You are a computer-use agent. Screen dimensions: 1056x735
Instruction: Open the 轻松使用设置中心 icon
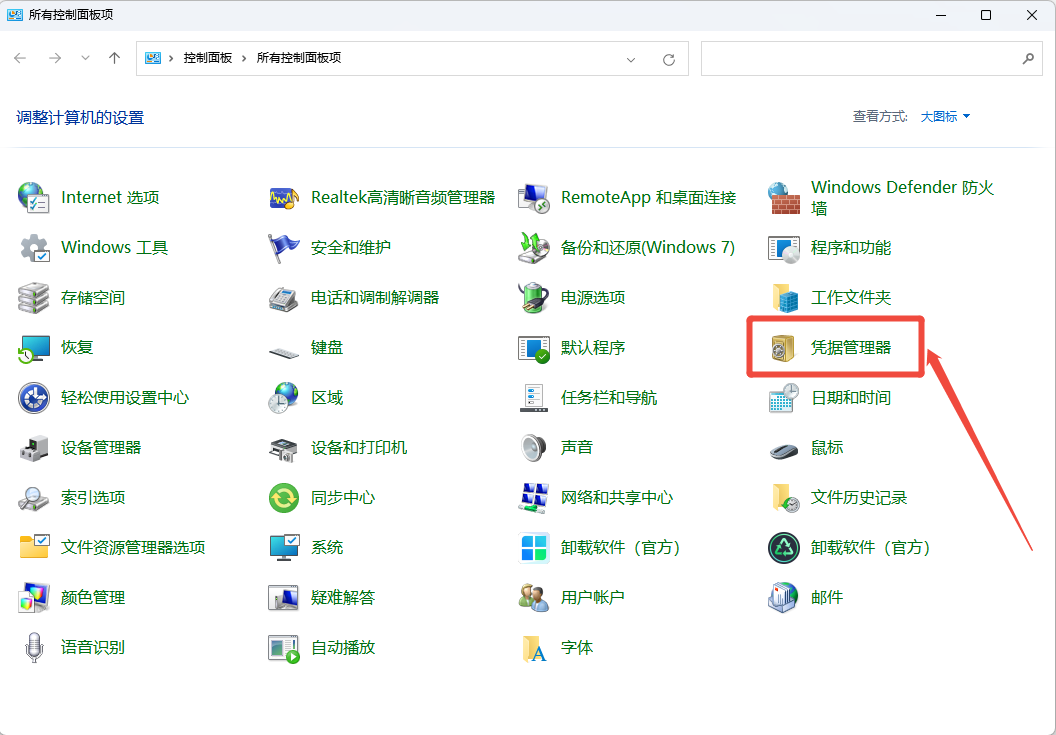[34, 397]
